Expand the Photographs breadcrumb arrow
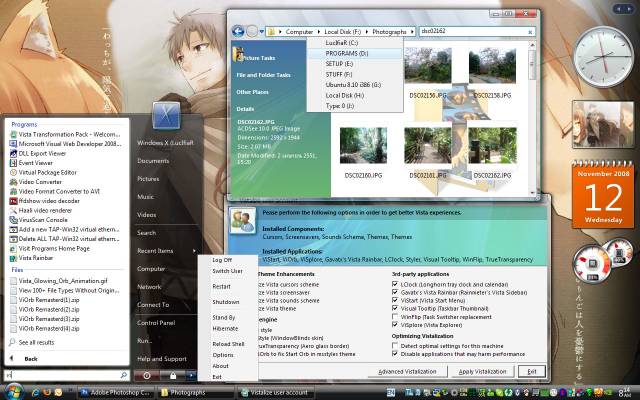Screen dimensions: 640x400 [412, 31]
